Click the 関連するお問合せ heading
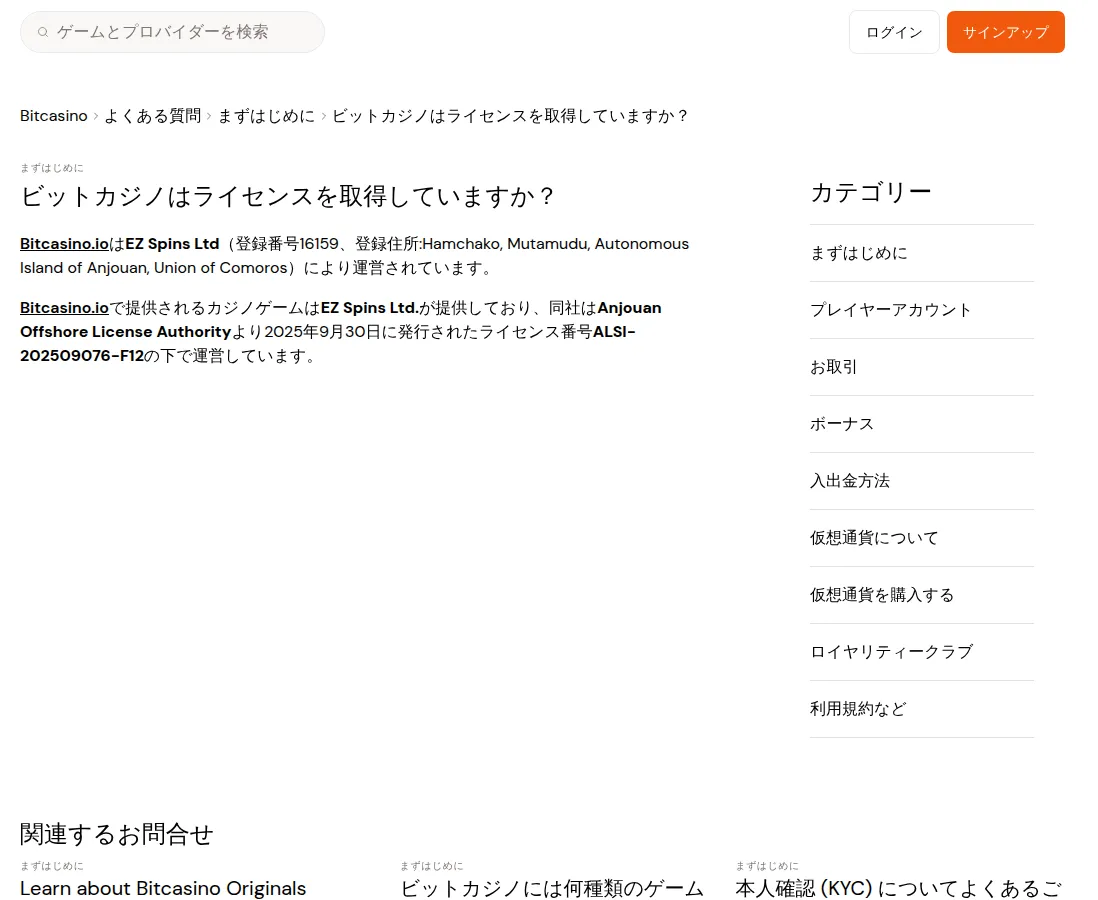 (116, 834)
